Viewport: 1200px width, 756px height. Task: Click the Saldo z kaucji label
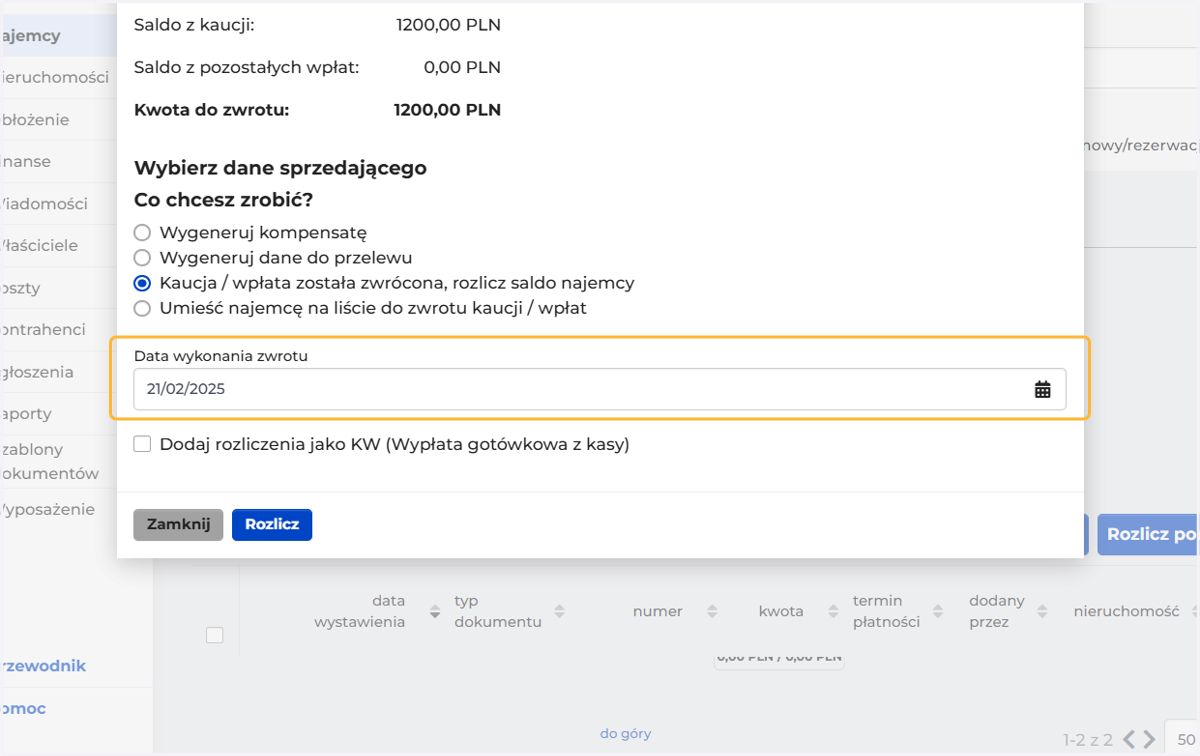click(x=194, y=25)
